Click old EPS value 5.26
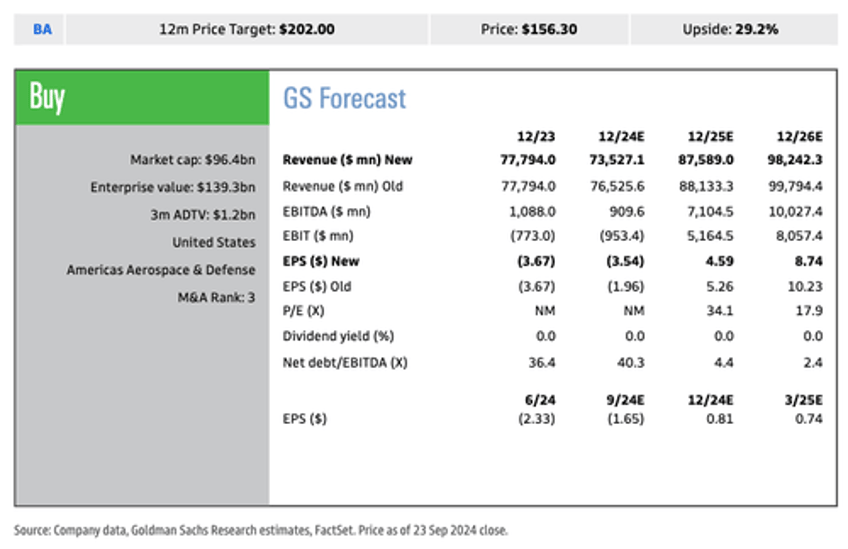This screenshot has width=848, height=549. [x=720, y=287]
